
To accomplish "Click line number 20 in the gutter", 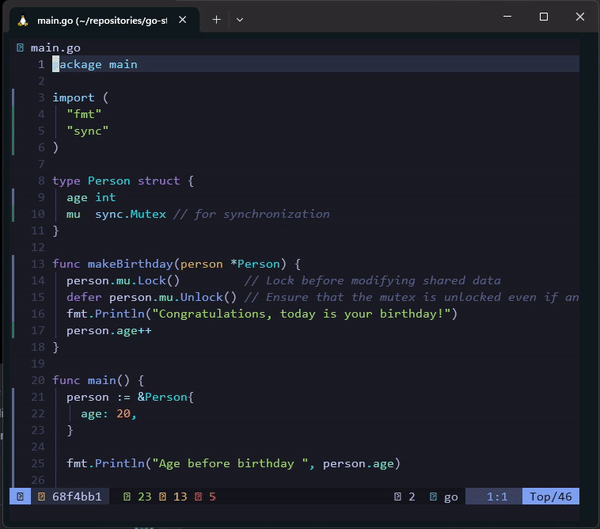I will click(39, 380).
